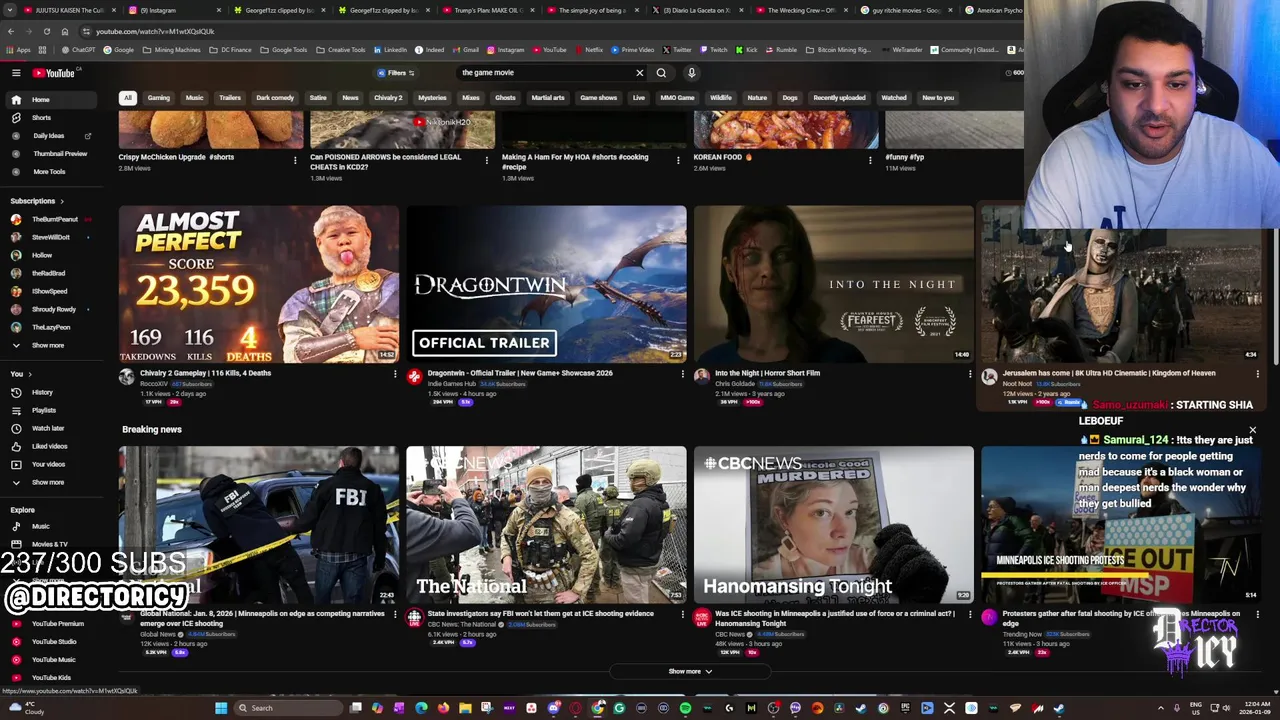Select the Live filter chip
The image size is (1280, 720).
point(638,98)
